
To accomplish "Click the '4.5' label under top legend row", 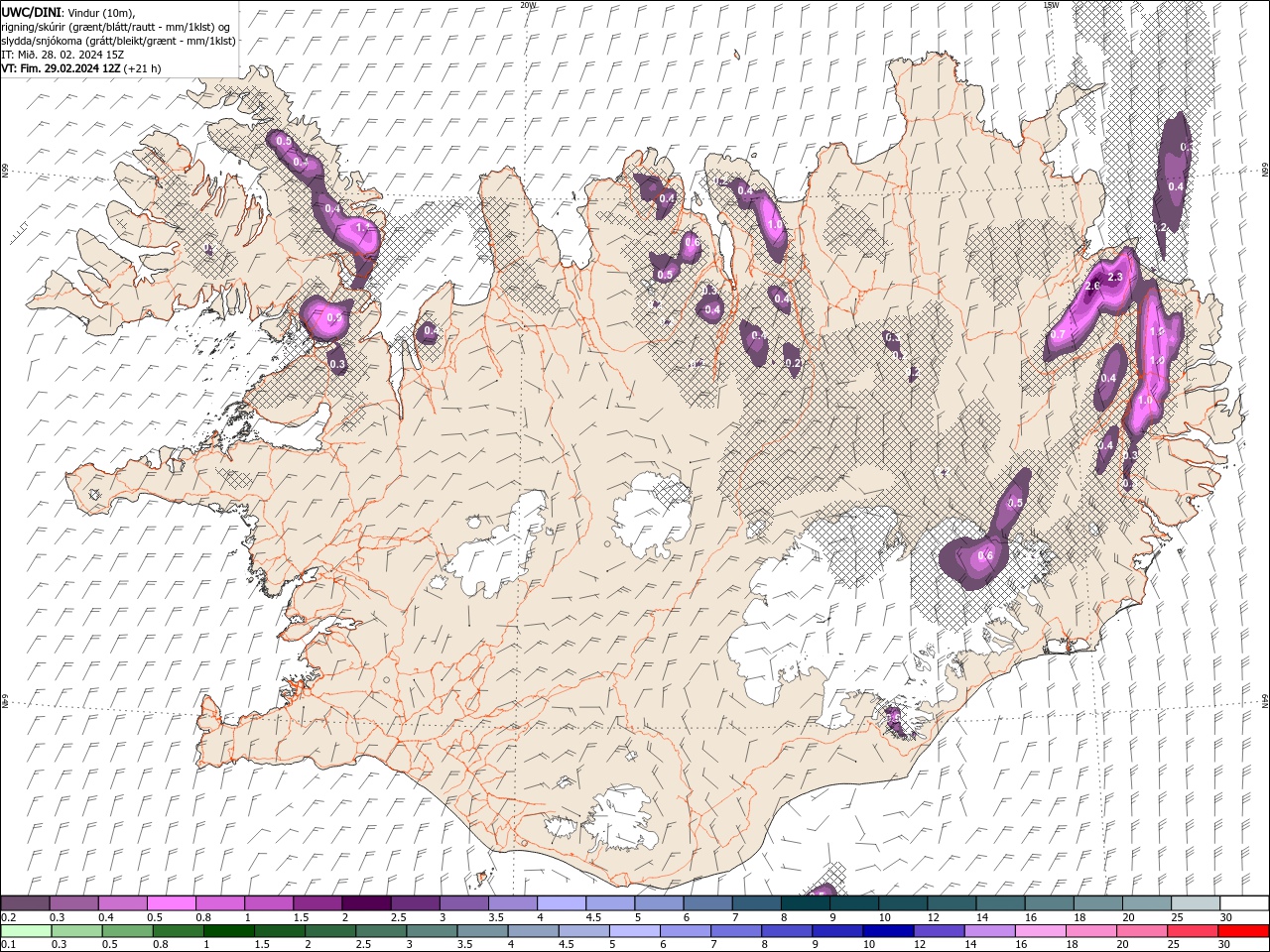I will (593, 917).
